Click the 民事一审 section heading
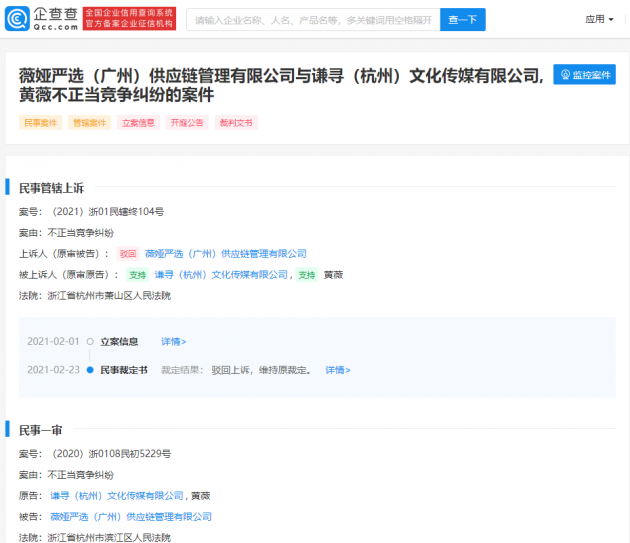This screenshot has width=630, height=543. point(41,430)
